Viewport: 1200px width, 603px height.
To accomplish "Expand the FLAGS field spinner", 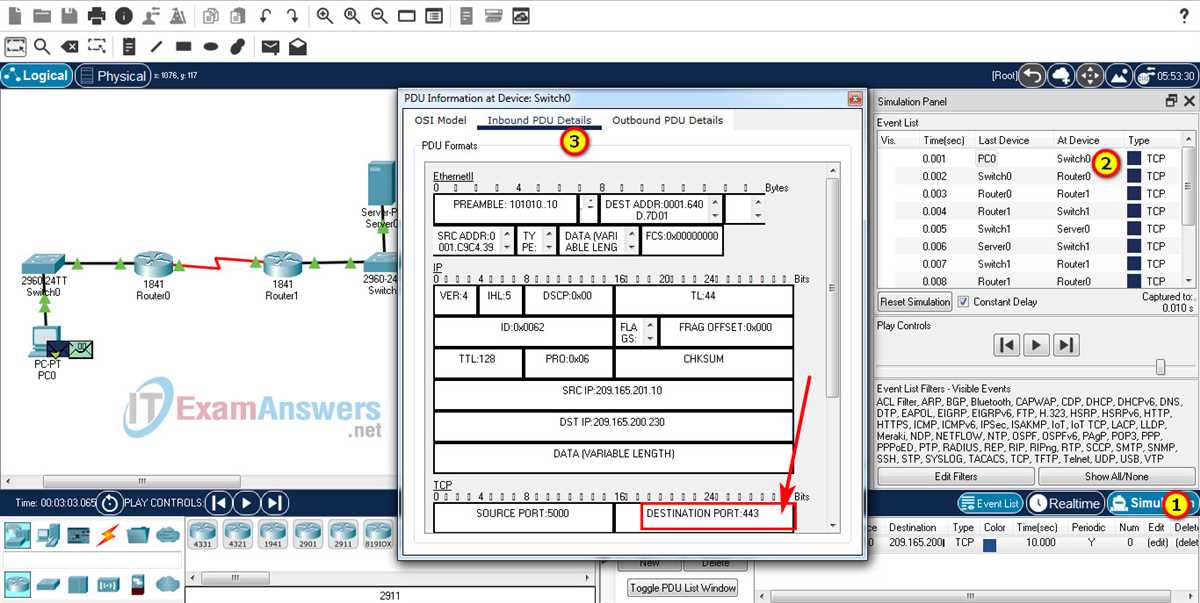I will tap(650, 331).
